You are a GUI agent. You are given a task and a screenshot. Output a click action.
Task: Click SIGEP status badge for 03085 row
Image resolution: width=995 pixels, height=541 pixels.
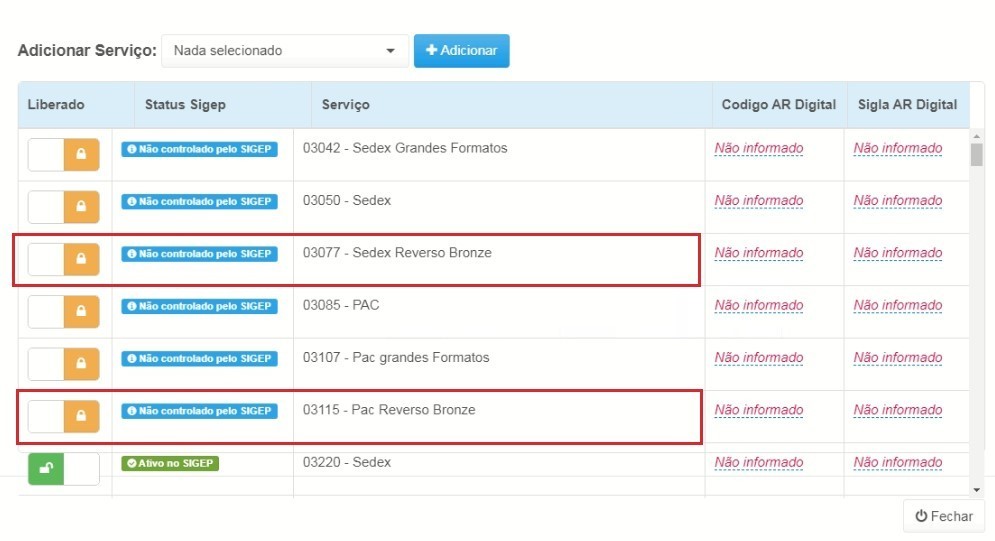point(199,306)
